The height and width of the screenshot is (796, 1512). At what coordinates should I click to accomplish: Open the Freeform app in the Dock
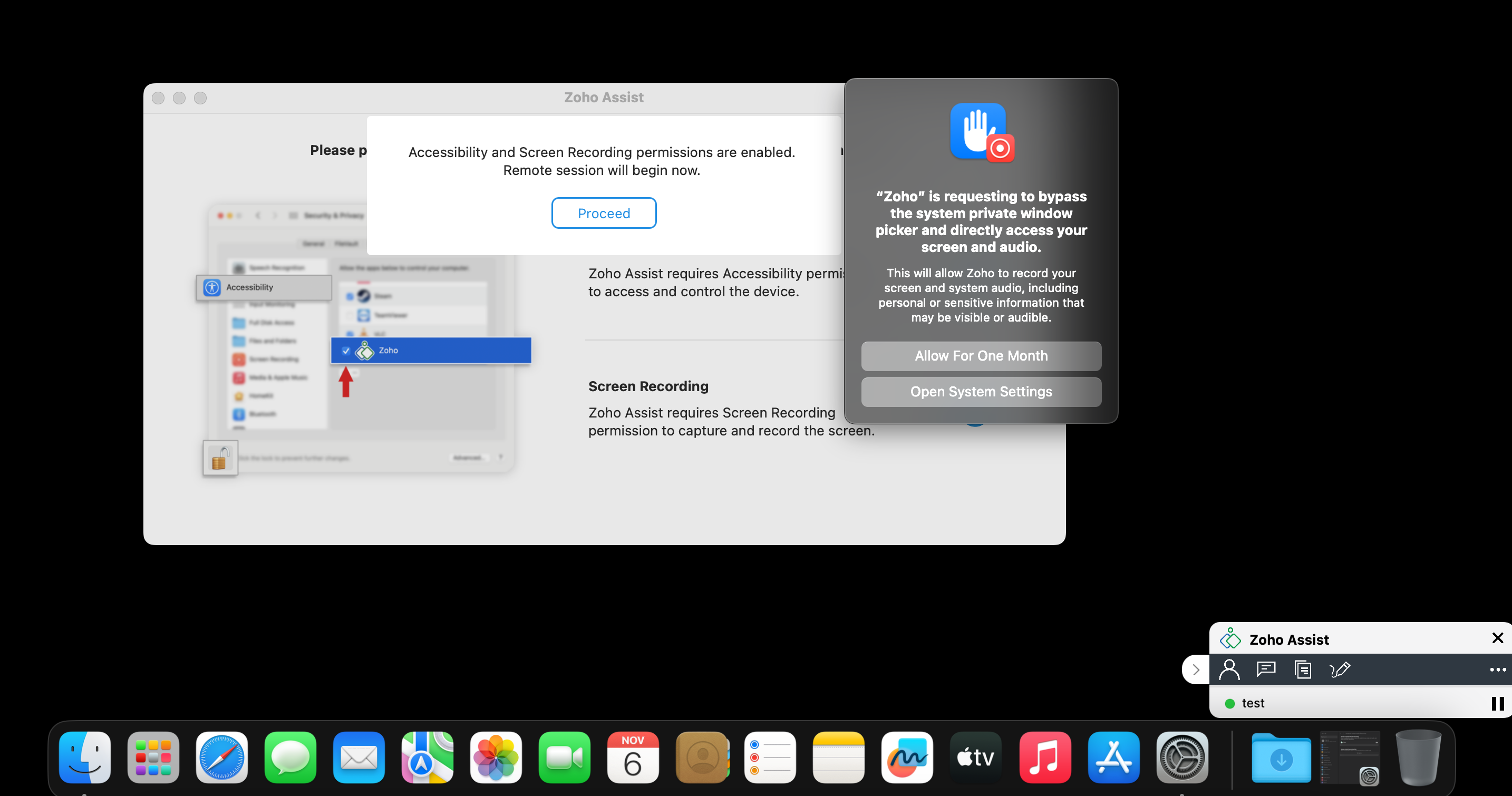coord(907,758)
